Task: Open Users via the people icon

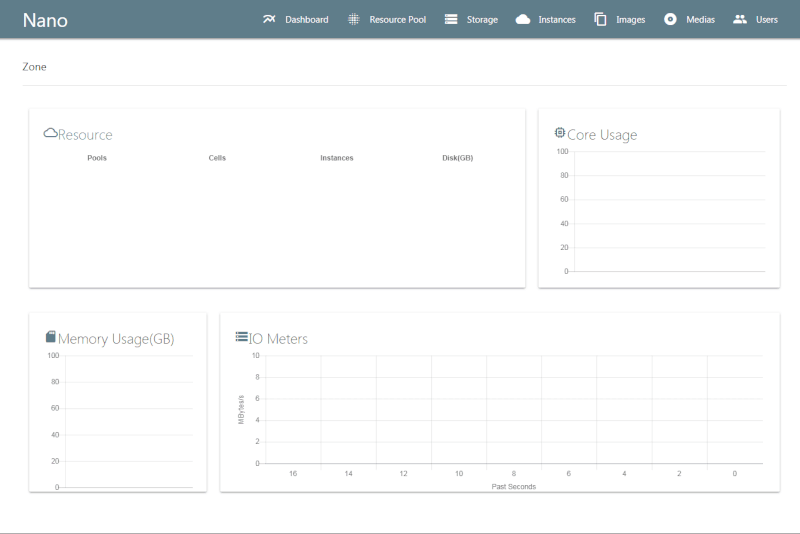Action: point(740,19)
